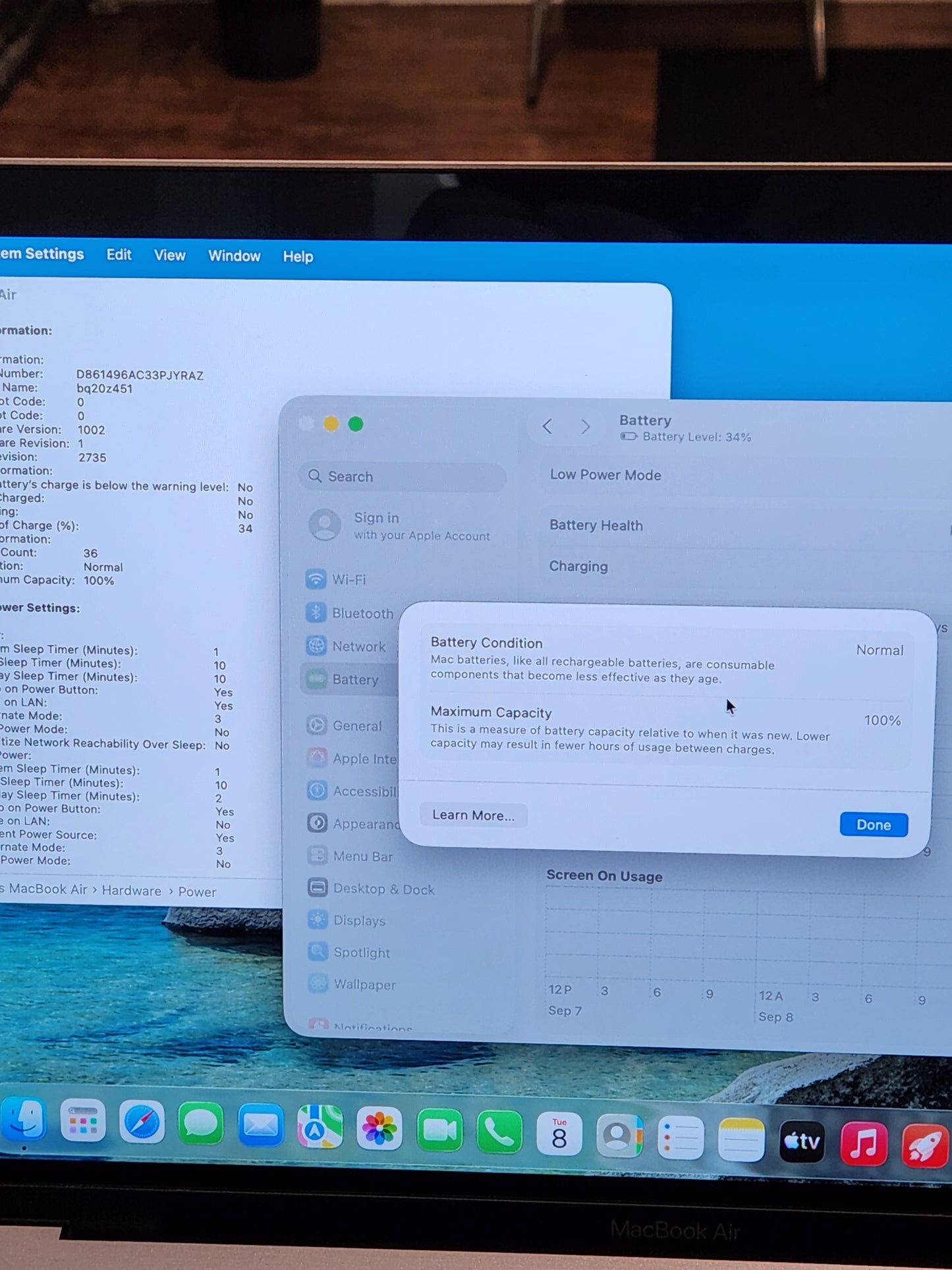The width and height of the screenshot is (952, 1270).
Task: Open Notes app in Dock
Action: [741, 1140]
